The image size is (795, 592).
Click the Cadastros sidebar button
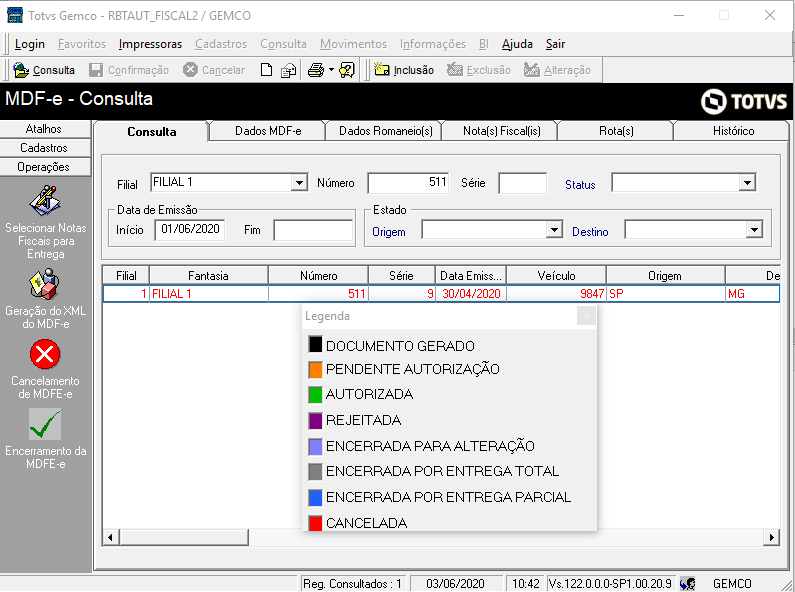(x=45, y=147)
